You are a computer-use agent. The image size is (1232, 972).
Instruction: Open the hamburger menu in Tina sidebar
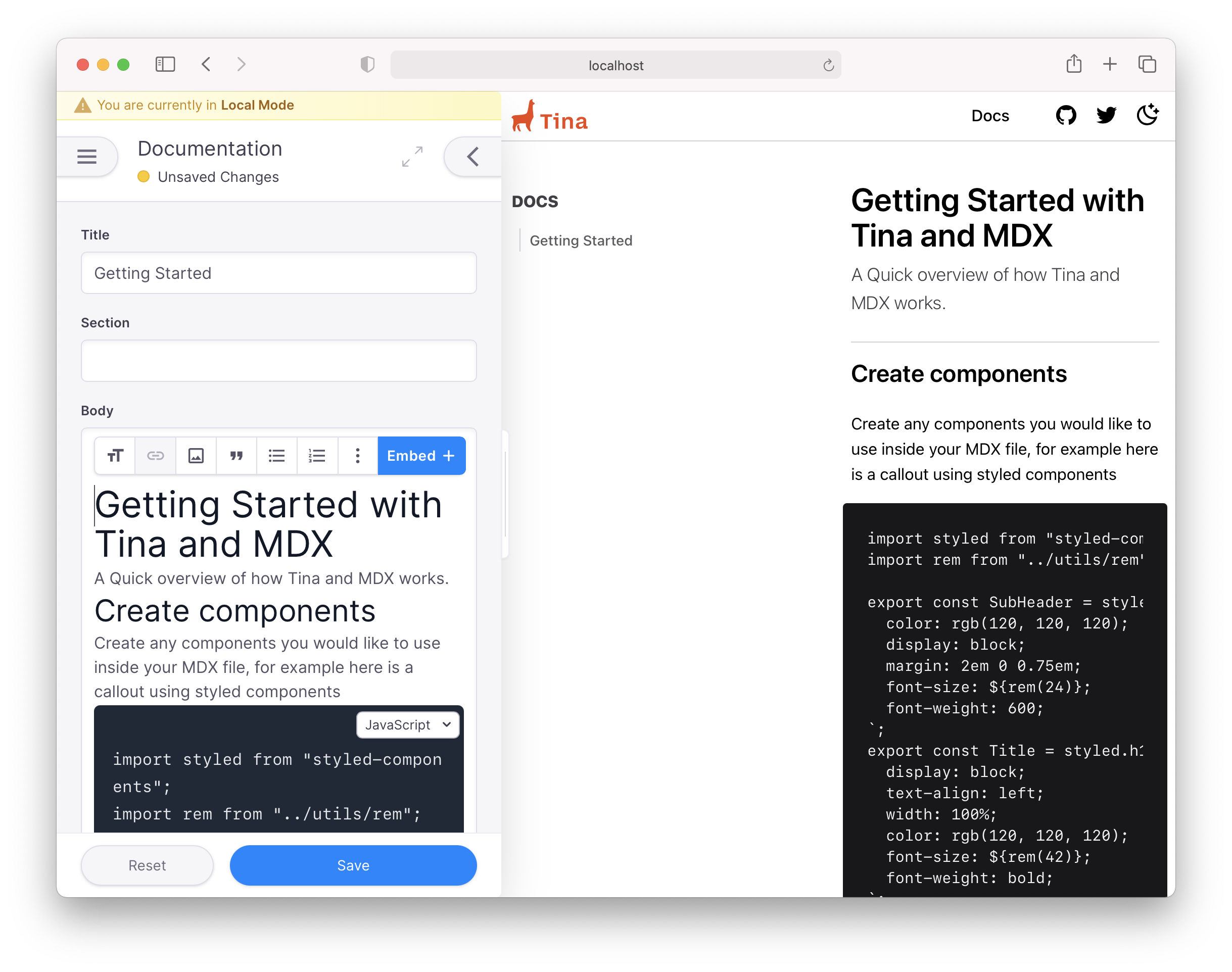86,157
